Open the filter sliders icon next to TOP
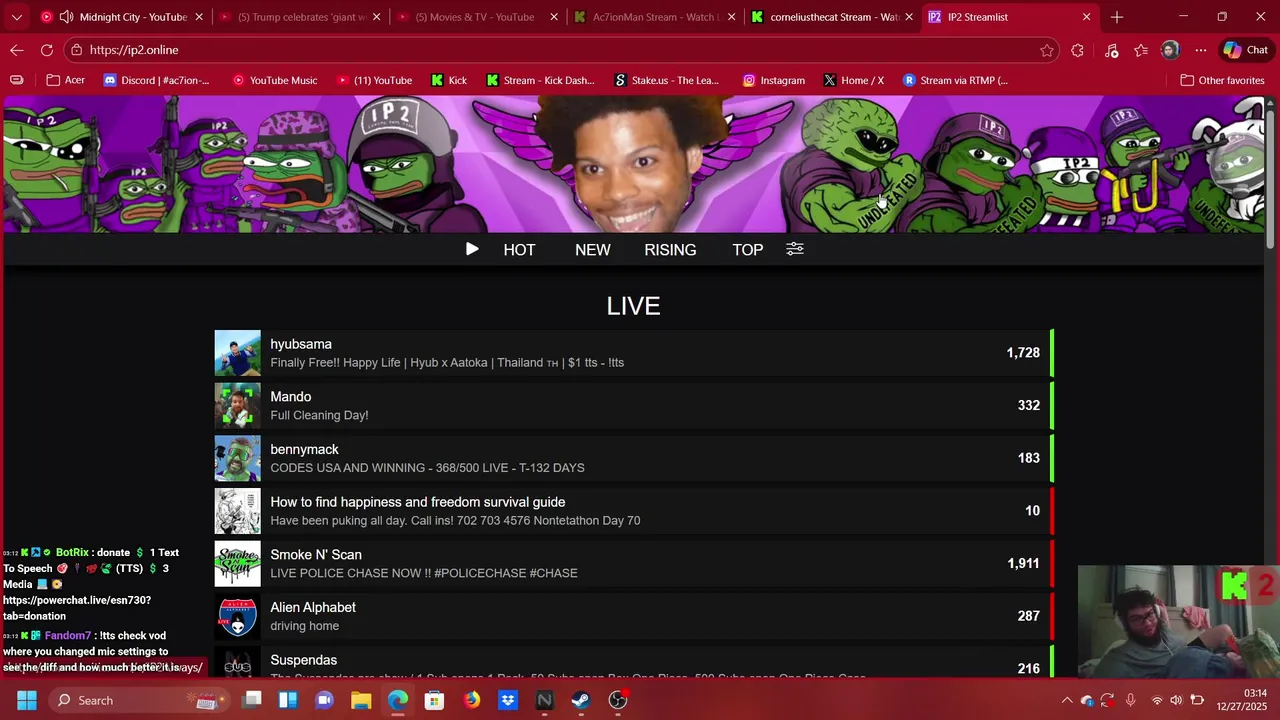This screenshot has height=720, width=1280. [x=795, y=249]
